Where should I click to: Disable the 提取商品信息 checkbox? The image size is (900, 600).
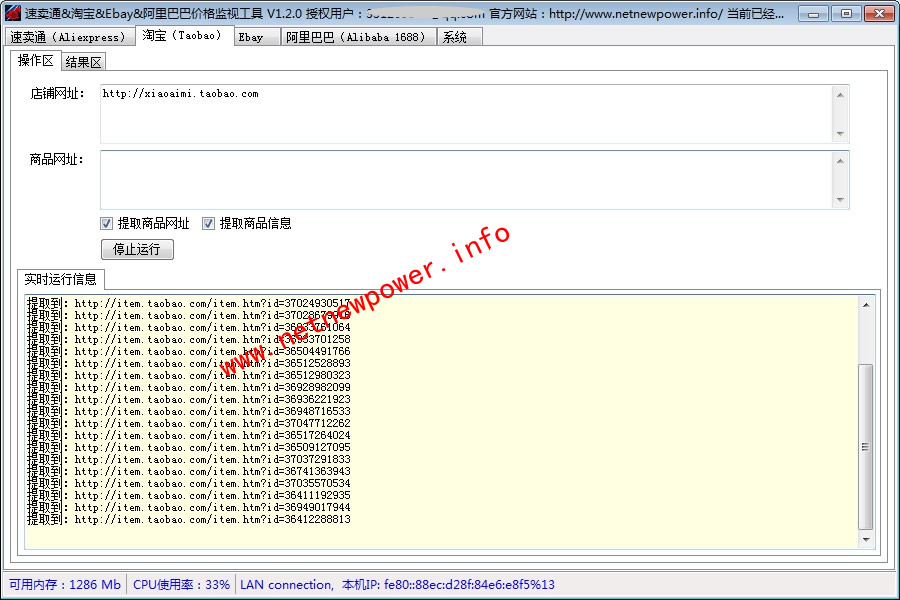209,224
